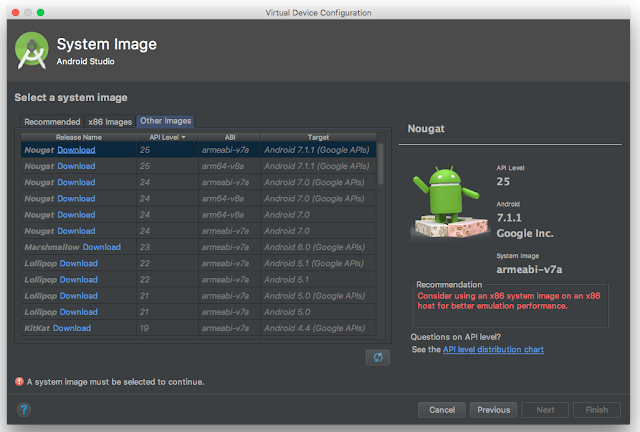This screenshot has width=640, height=432.
Task: Download Nougat API 25 armeabi-v7a image
Action: pyautogui.click(x=76, y=150)
